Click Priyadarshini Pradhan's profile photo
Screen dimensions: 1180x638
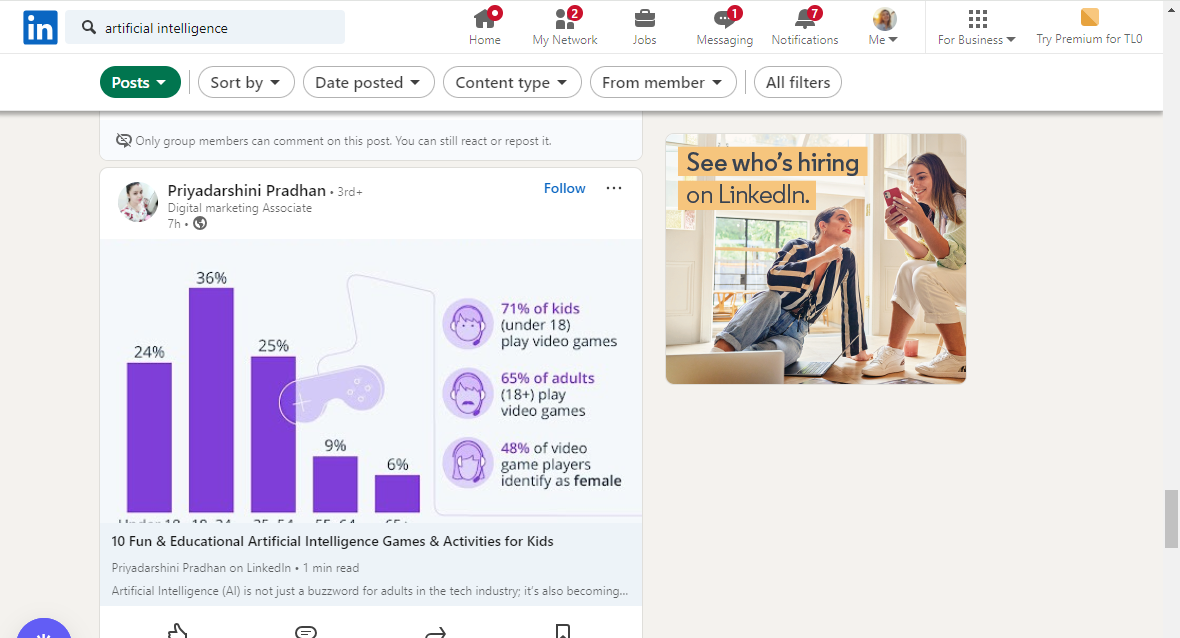138,202
